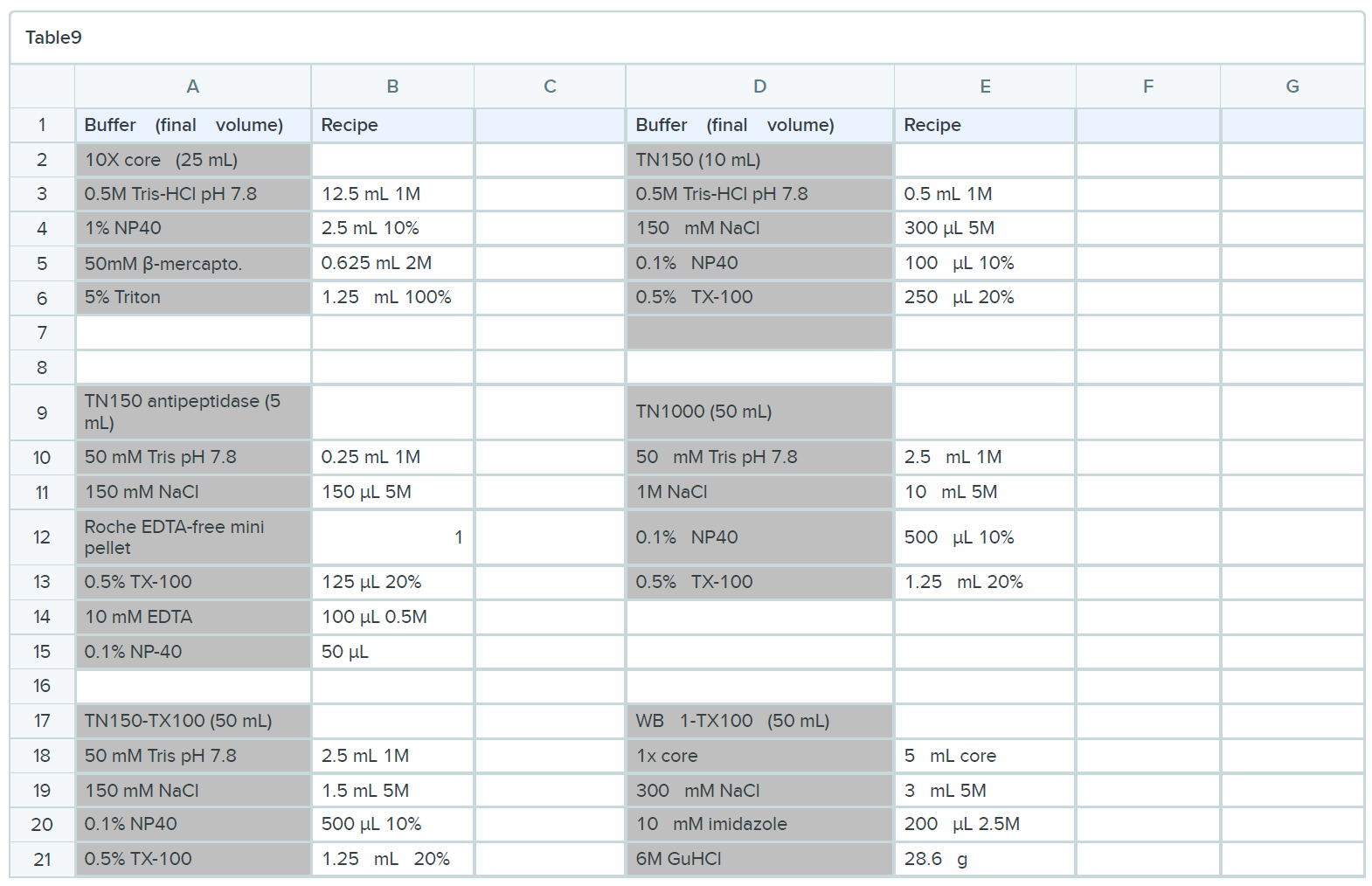Screen dimensions: 1372x886
Task: Click 'Roche EDTA-free mini pellet' cell
Action: click(192, 537)
